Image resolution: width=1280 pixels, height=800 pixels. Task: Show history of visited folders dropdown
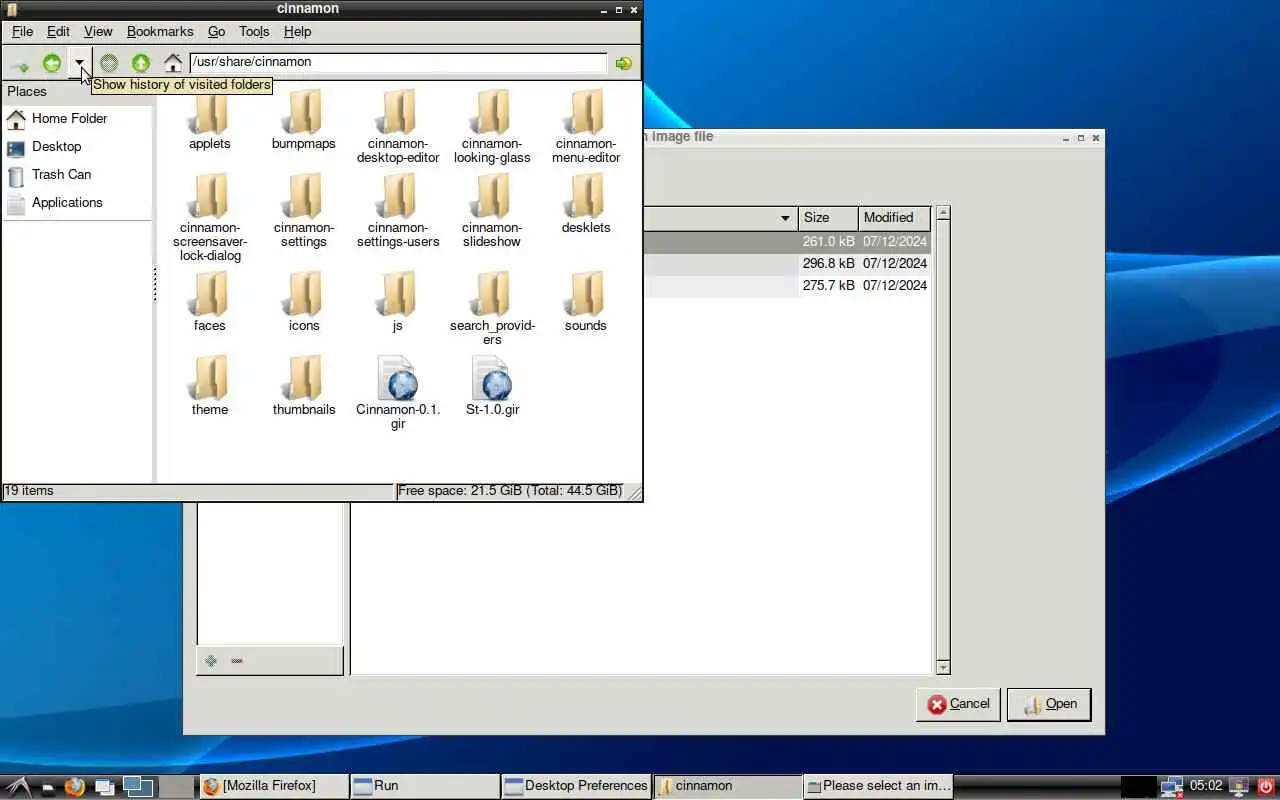click(79, 63)
